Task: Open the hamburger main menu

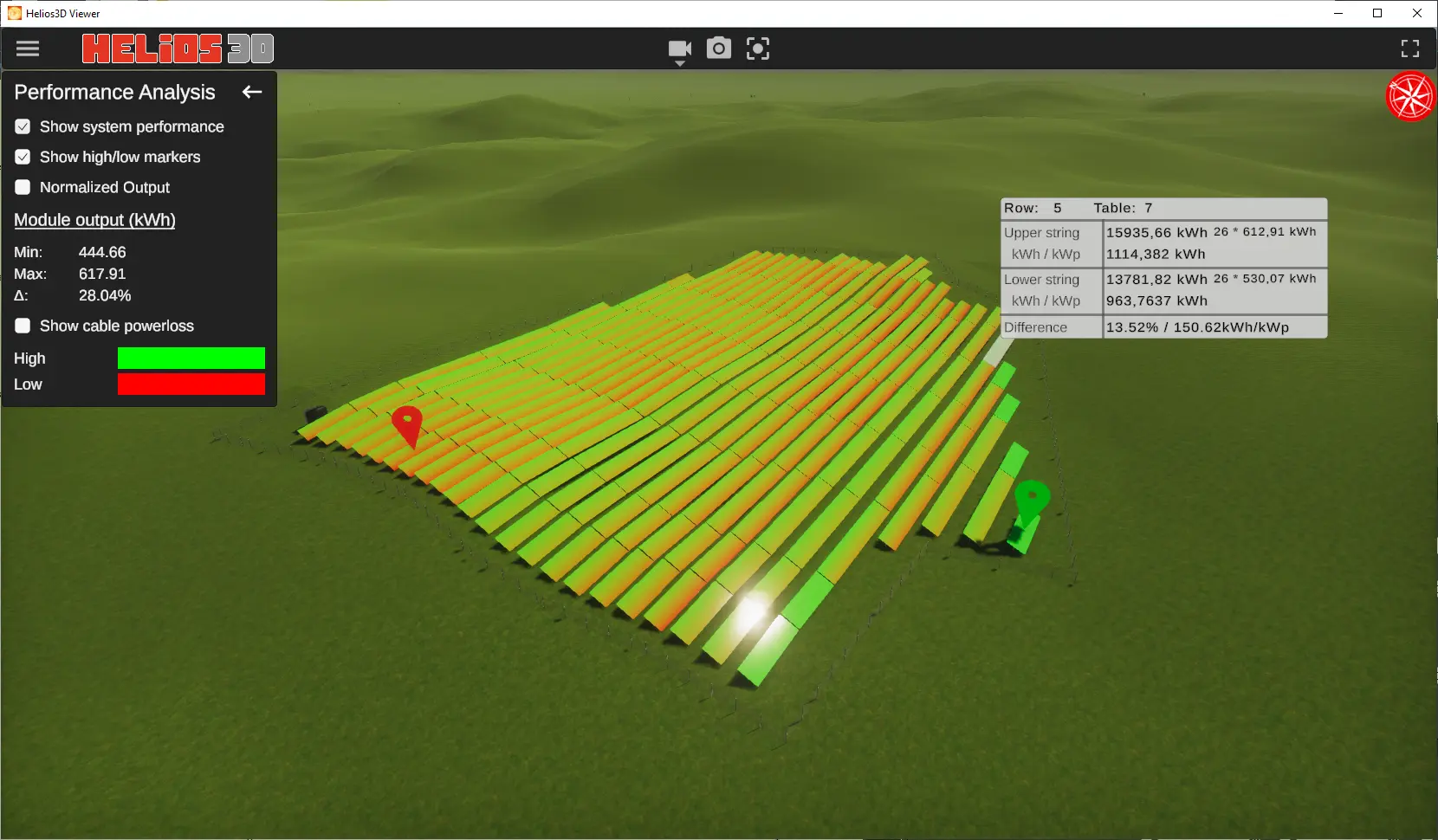Action: pyautogui.click(x=28, y=48)
